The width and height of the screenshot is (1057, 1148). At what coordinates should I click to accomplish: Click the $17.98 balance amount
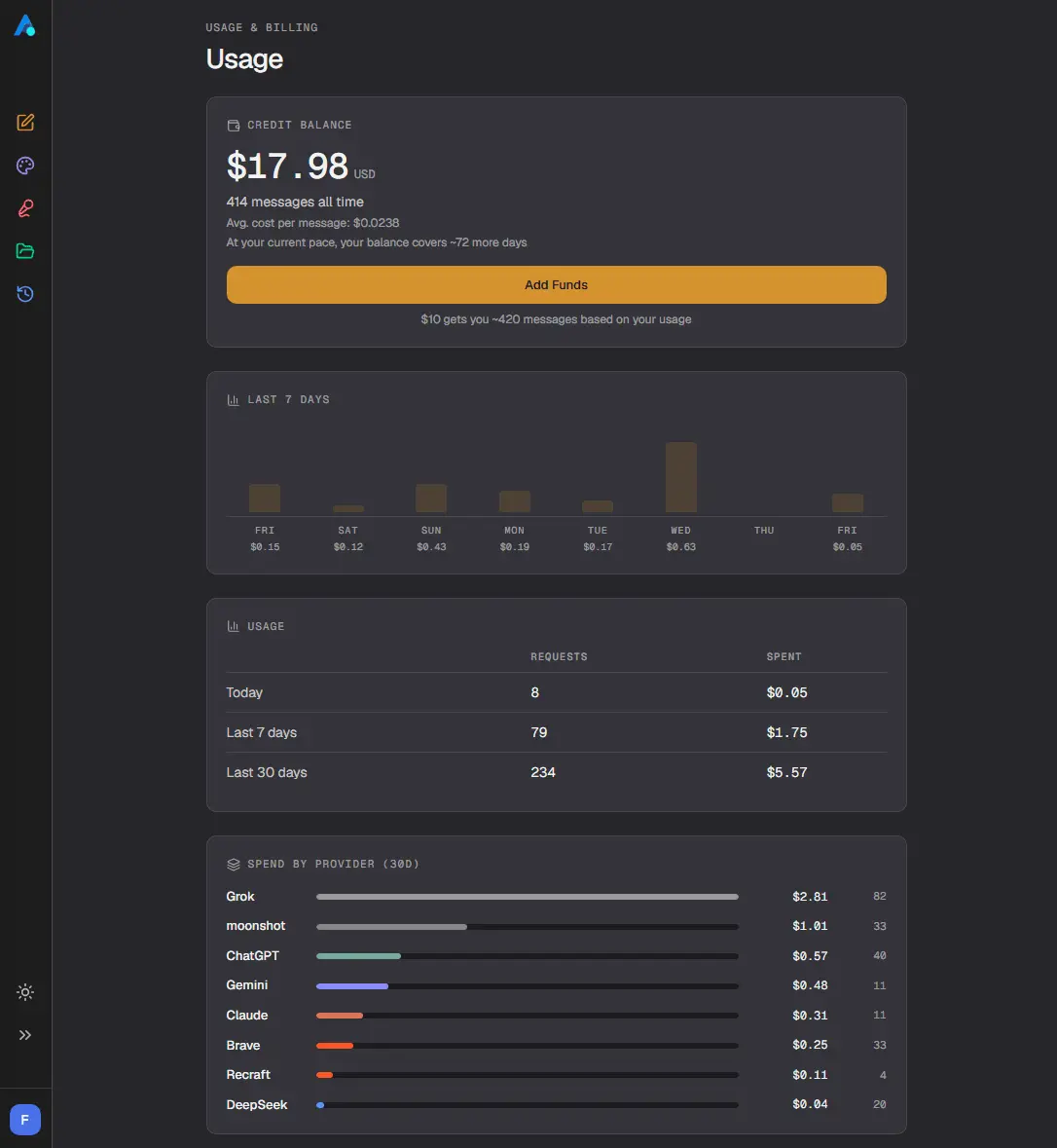[288, 167]
